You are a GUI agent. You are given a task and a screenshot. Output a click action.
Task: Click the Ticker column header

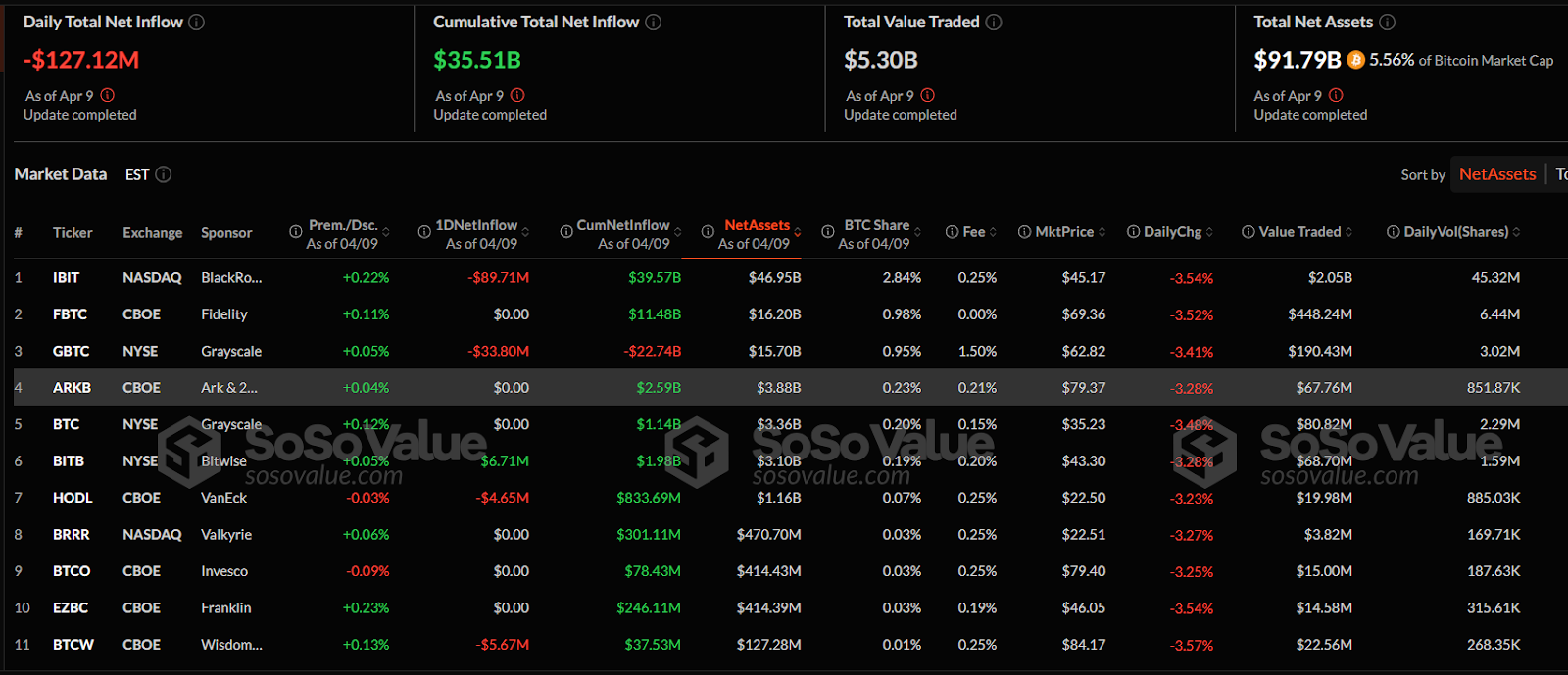coord(73,233)
